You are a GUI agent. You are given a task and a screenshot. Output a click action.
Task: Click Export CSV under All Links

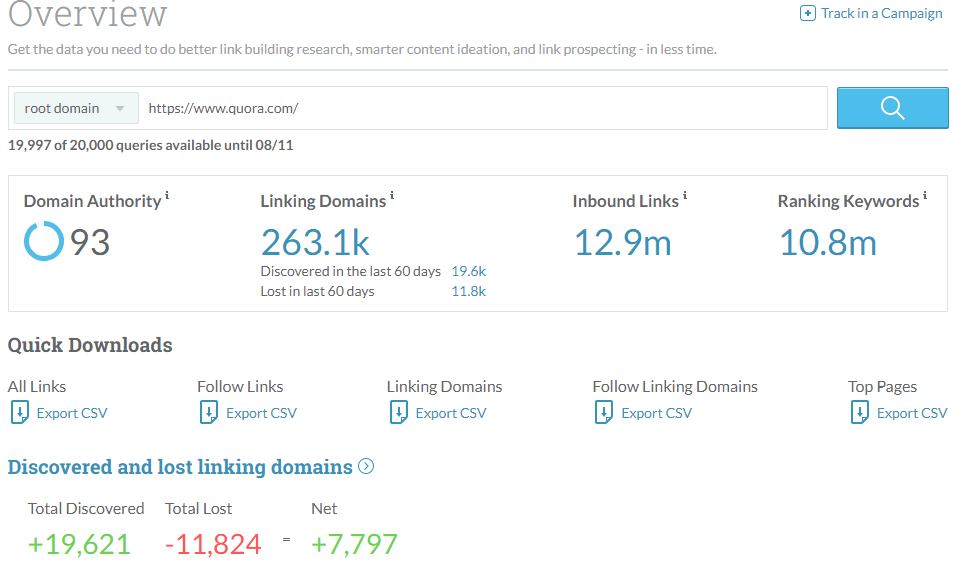(x=72, y=413)
